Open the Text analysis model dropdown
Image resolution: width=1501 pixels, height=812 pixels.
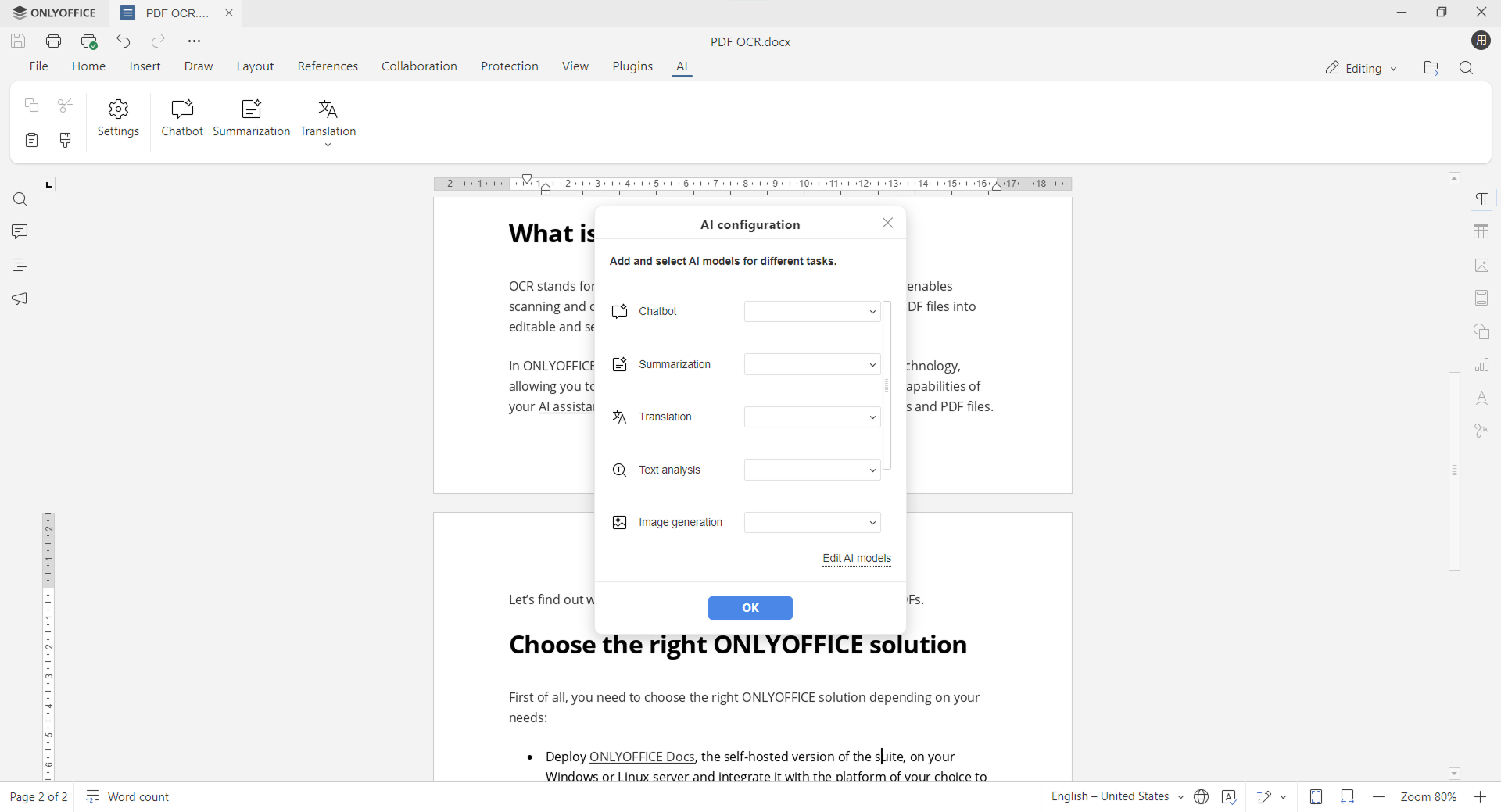(812, 470)
